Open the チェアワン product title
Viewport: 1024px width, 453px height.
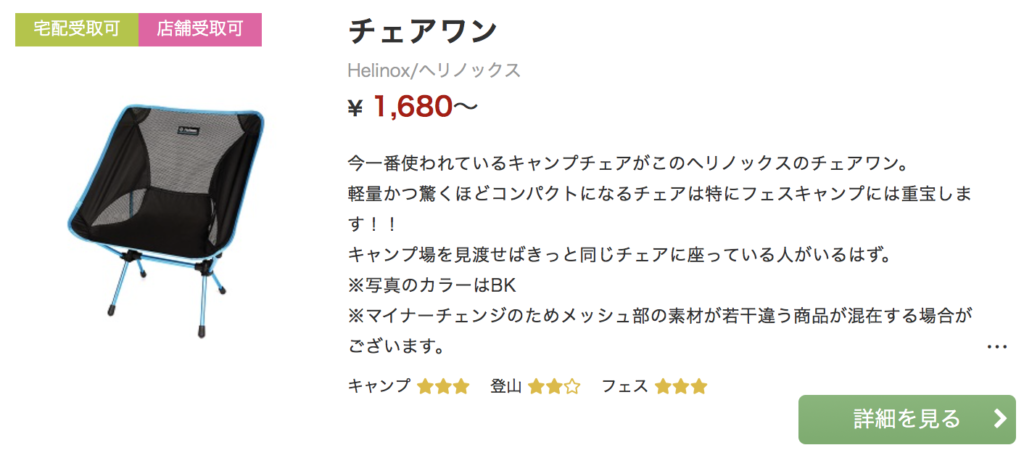(423, 31)
